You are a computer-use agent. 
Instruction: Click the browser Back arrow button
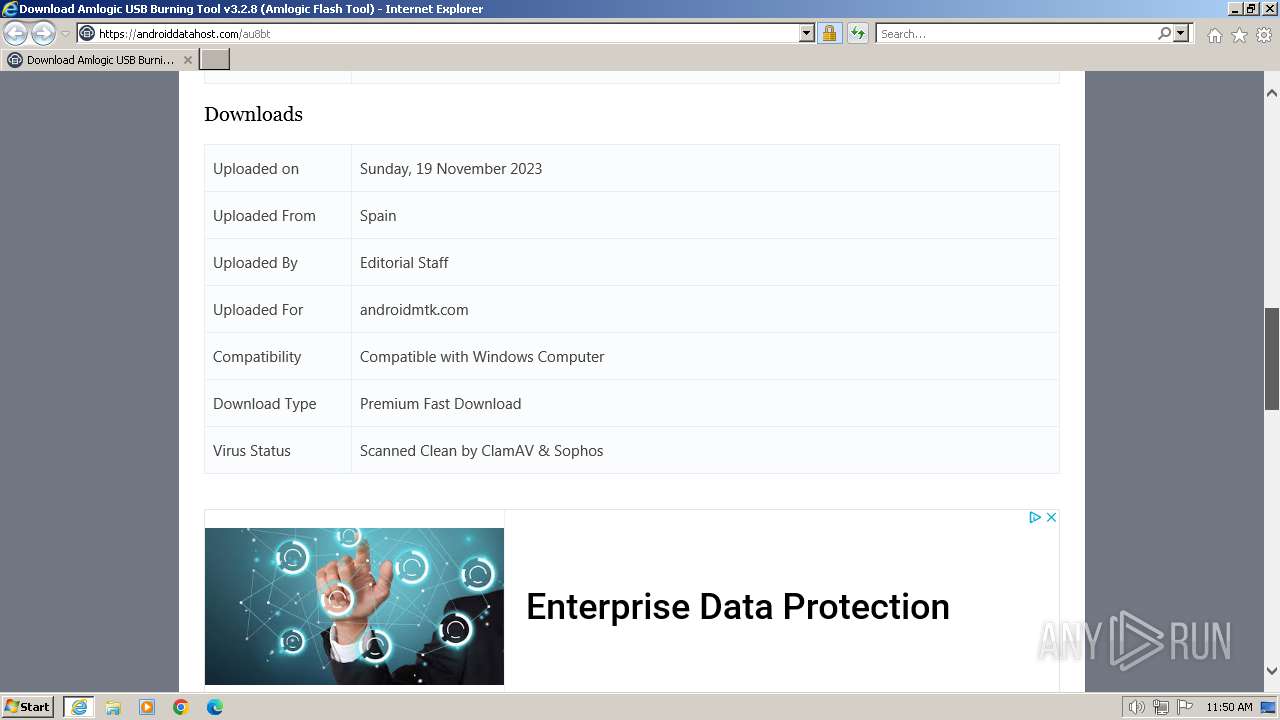coord(15,33)
